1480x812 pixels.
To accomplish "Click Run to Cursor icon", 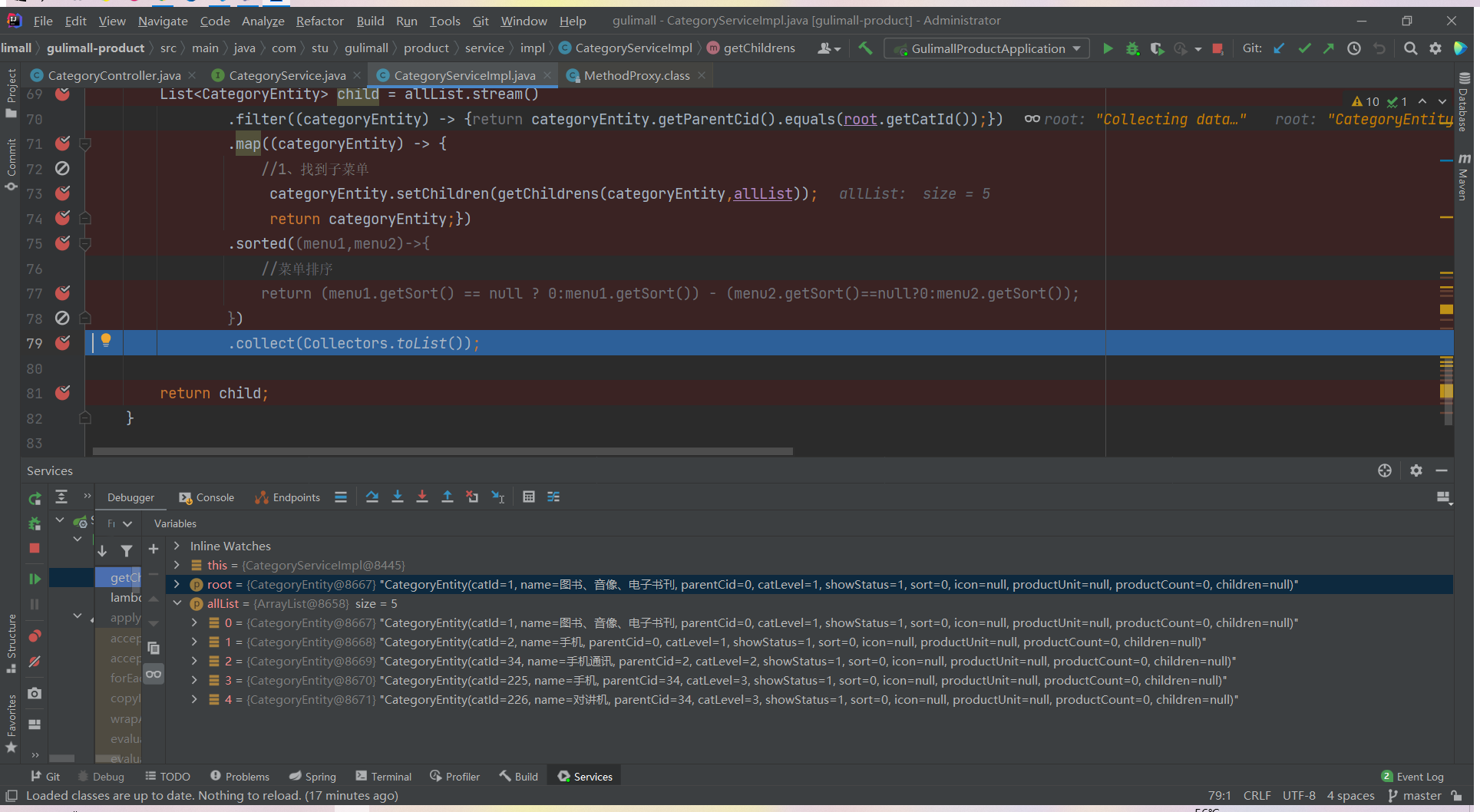I will (498, 497).
